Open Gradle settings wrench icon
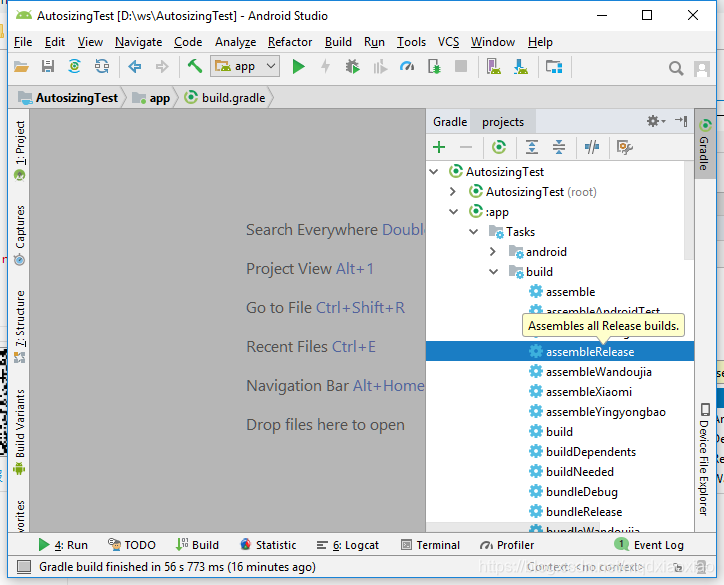This screenshot has height=585, width=724. tap(625, 147)
